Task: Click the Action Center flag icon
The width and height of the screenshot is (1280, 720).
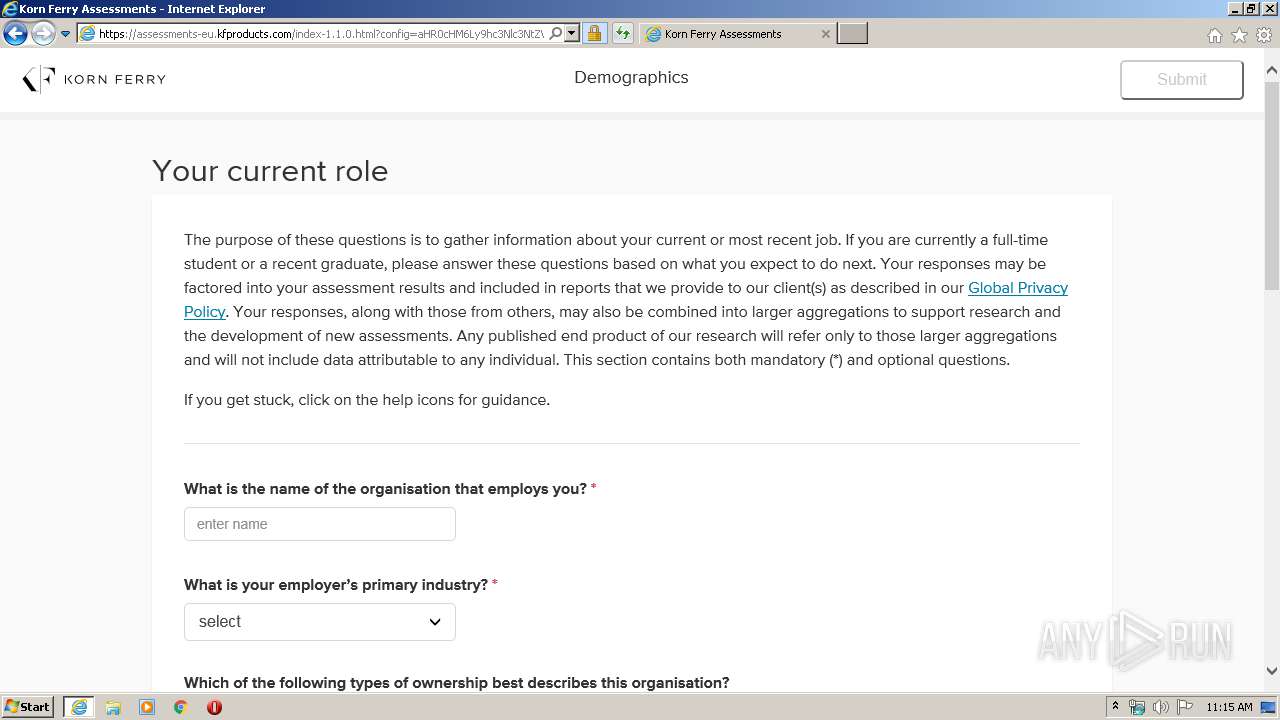Action: click(x=1185, y=707)
